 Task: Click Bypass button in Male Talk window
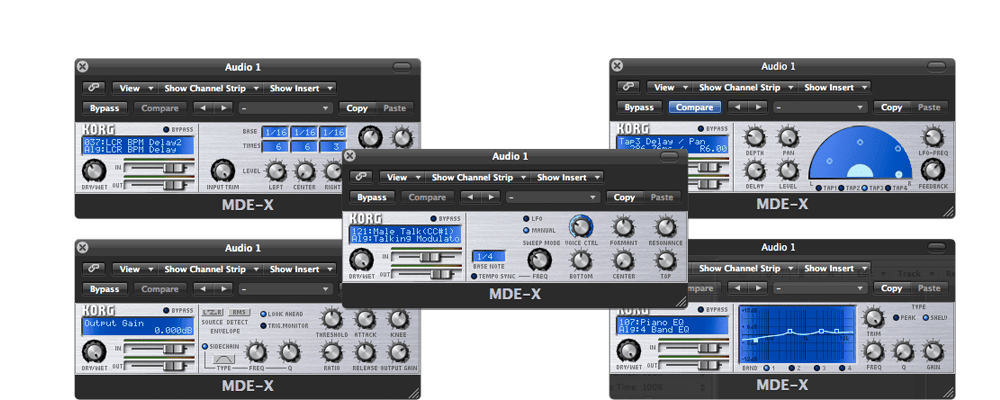pos(372,197)
